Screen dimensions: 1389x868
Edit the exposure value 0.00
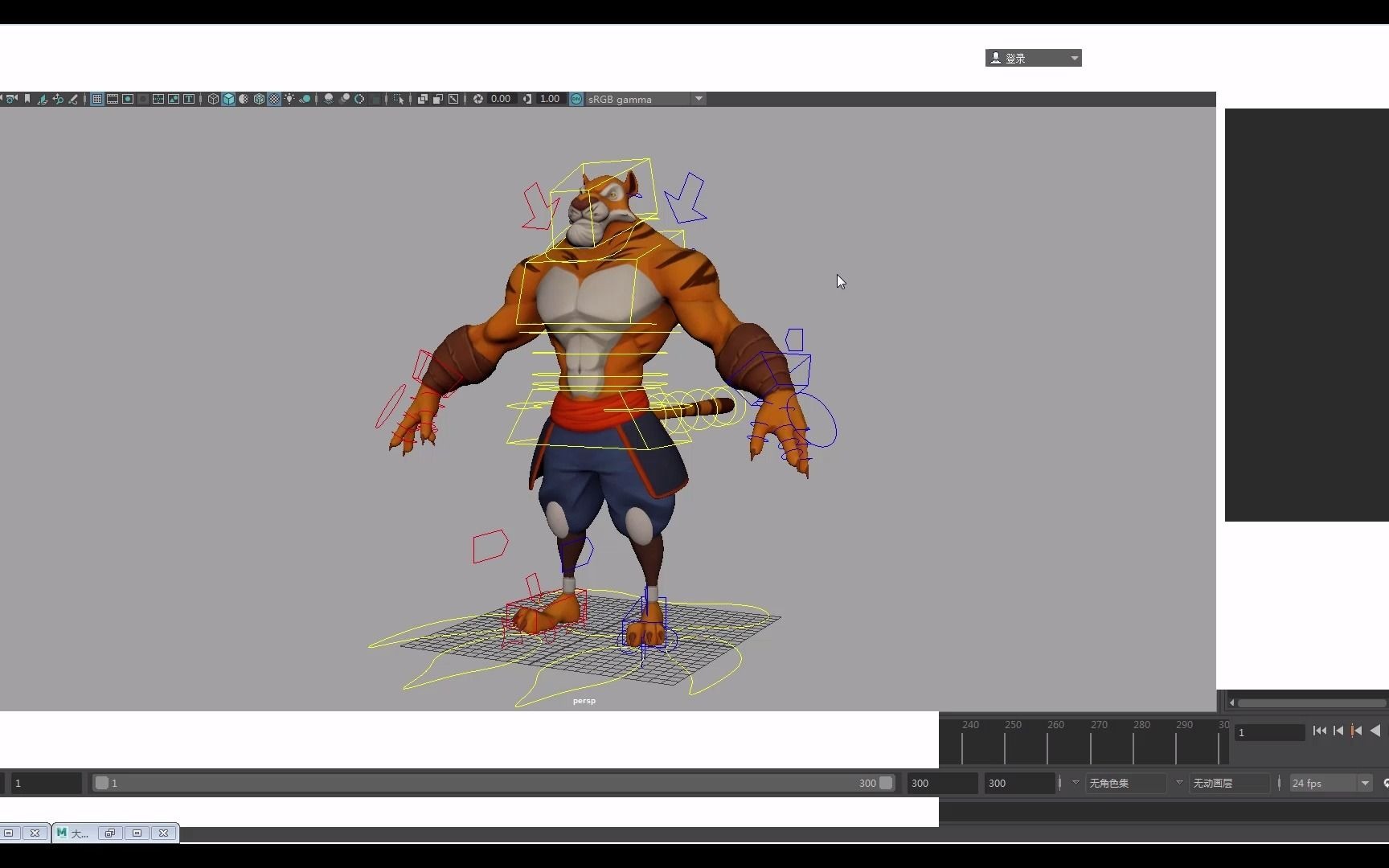pos(501,99)
